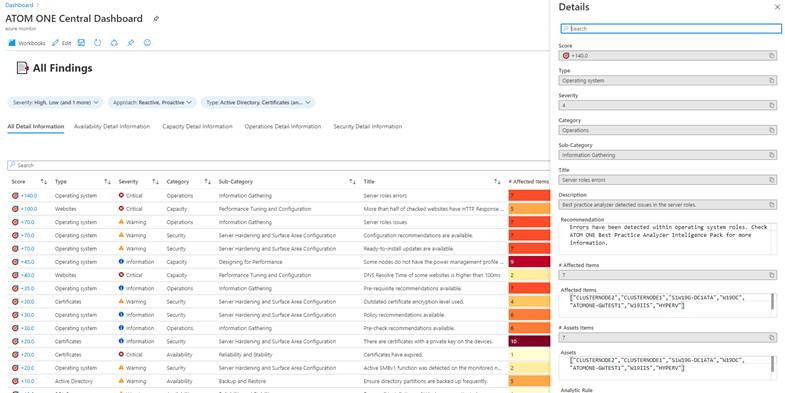Switch to Operations Detail Information tab
The image size is (785, 393).
(x=283, y=127)
